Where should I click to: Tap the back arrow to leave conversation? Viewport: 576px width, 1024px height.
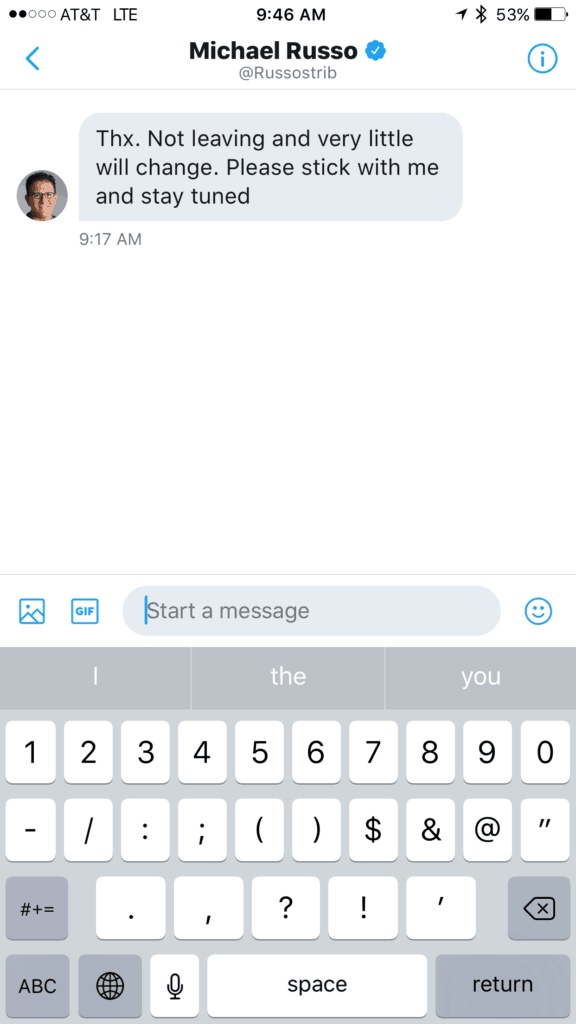(x=32, y=59)
